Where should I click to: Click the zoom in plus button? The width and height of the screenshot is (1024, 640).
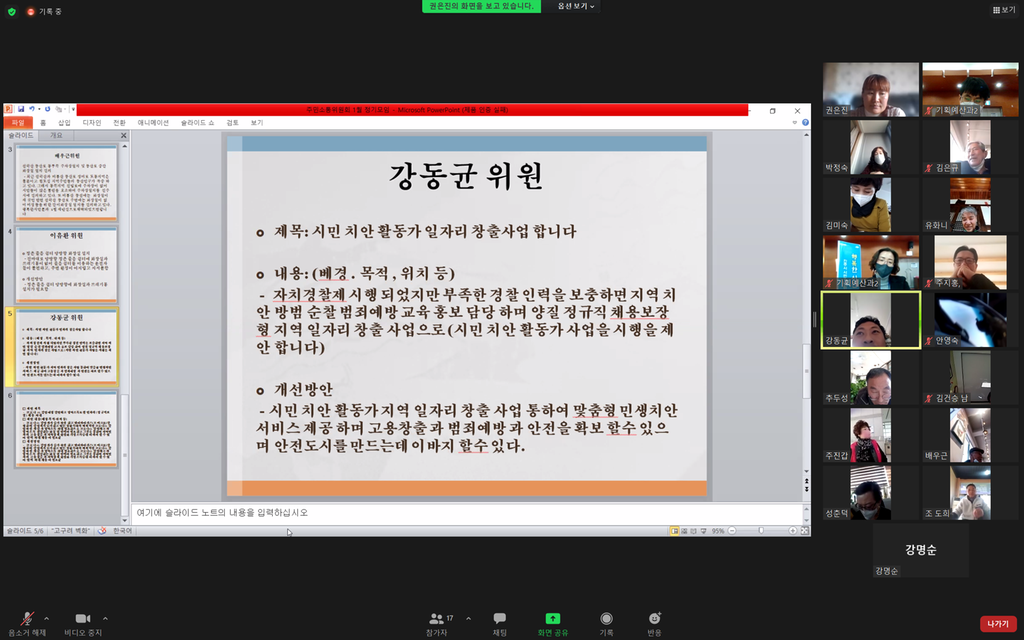point(793,531)
